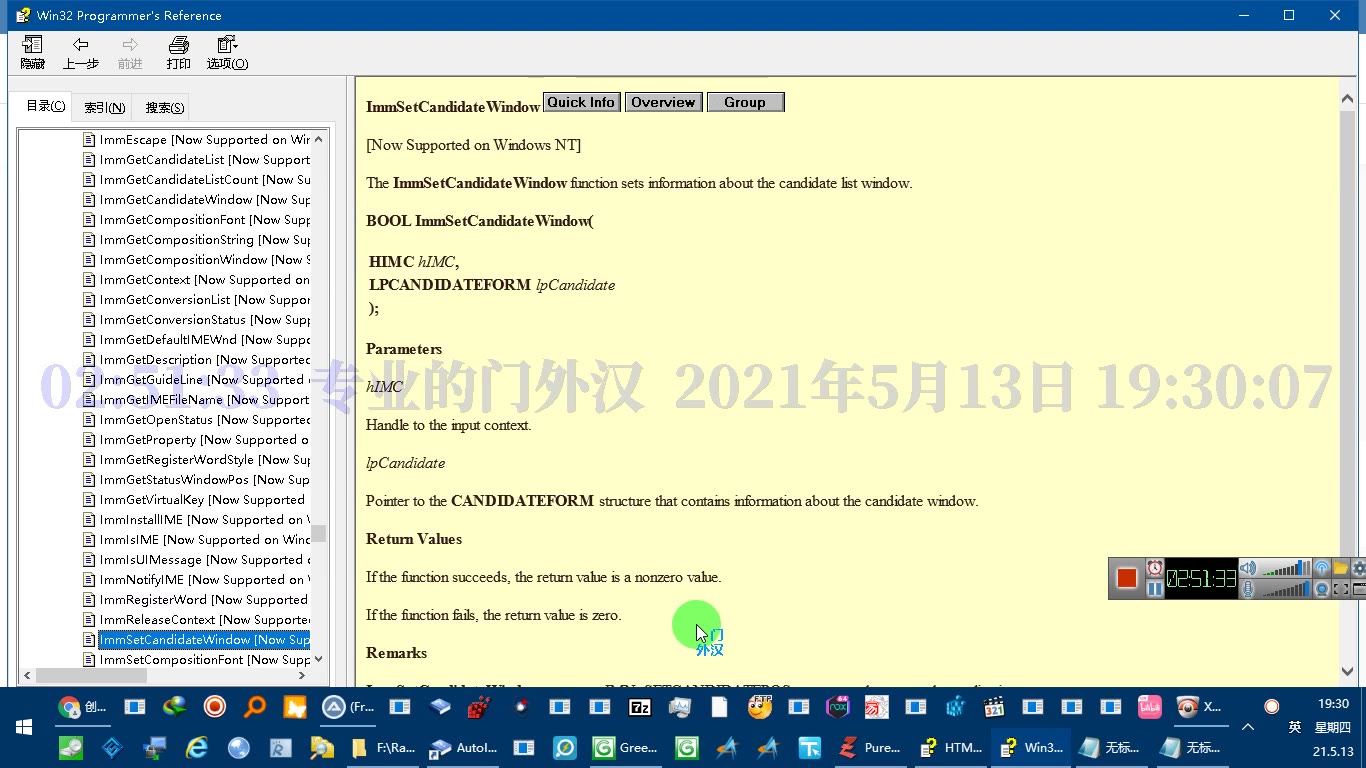Toggle recorder microphone icon

1248,589
